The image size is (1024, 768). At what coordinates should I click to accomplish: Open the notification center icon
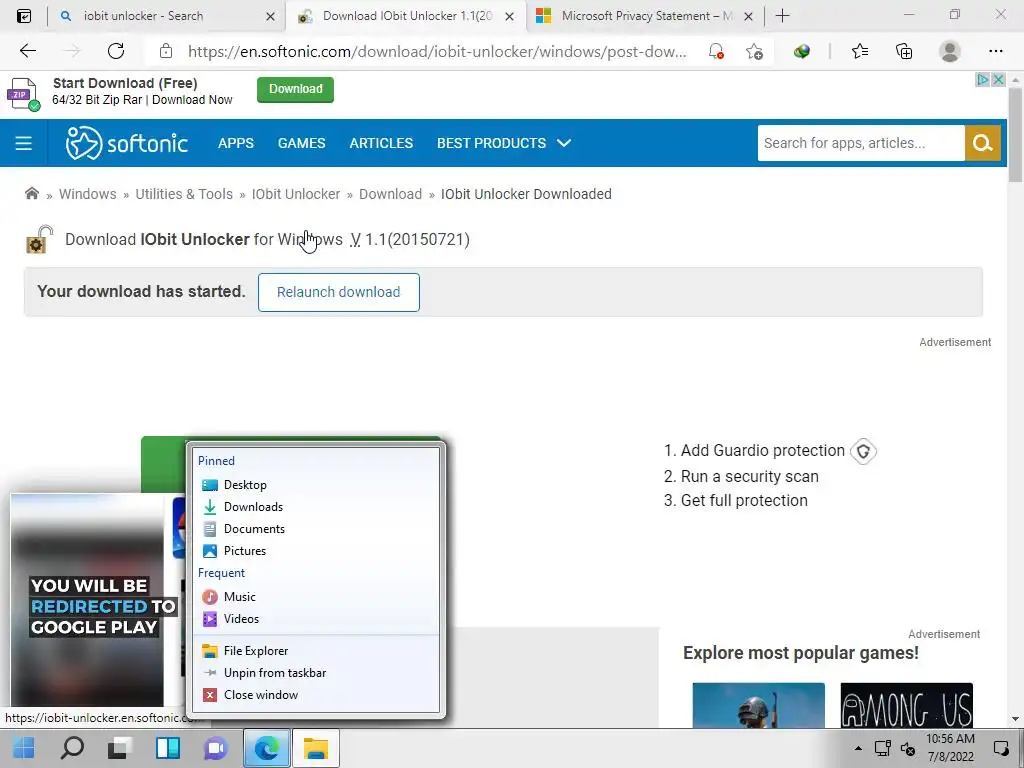pyautogui.click(x=1001, y=748)
